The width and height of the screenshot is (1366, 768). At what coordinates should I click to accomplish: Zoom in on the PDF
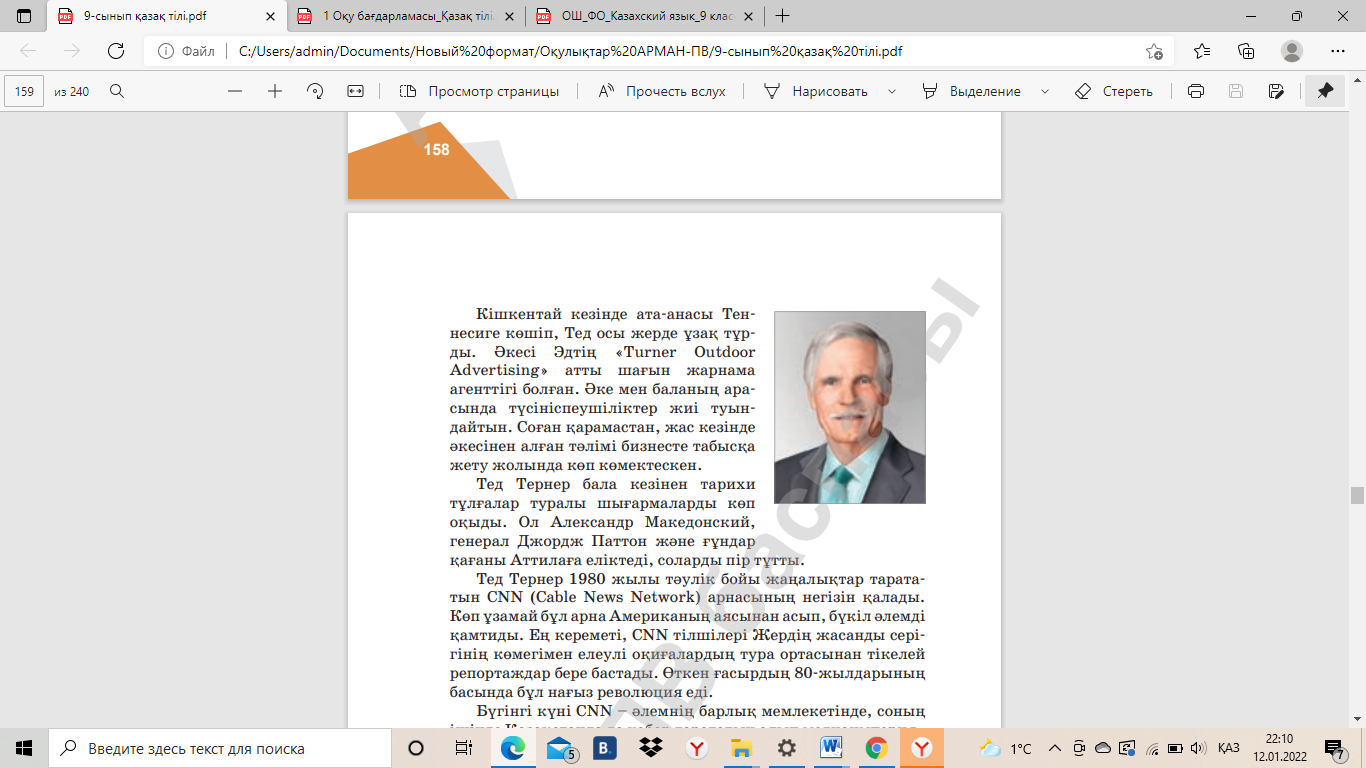(275, 91)
